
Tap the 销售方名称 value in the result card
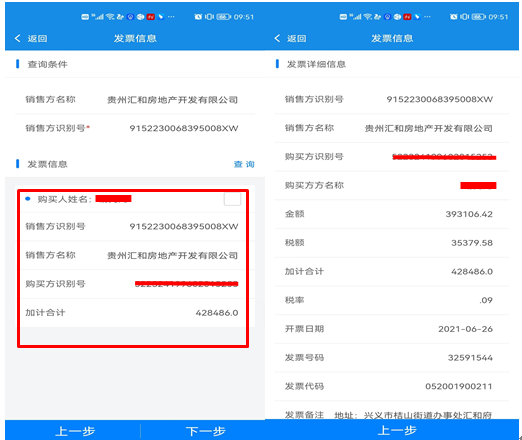point(172,255)
